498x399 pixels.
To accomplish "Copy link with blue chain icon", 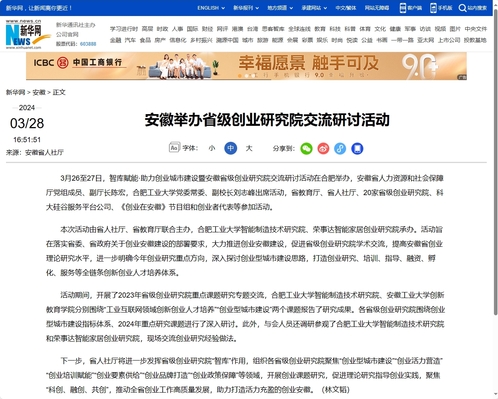I will click(340, 148).
